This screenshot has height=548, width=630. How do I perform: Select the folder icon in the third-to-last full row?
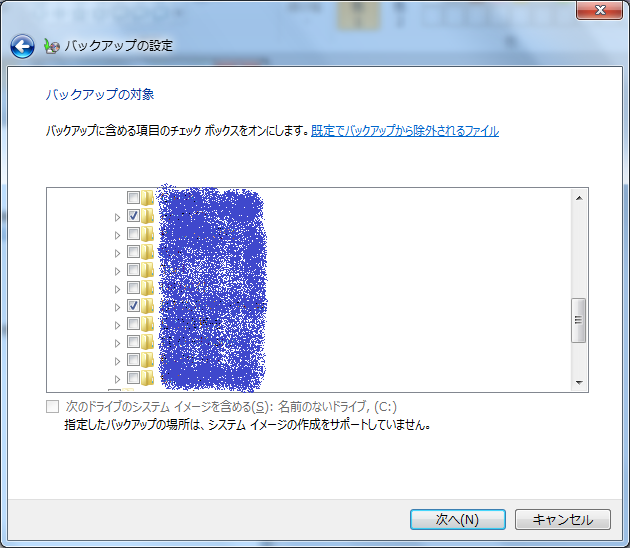pyautogui.click(x=147, y=341)
